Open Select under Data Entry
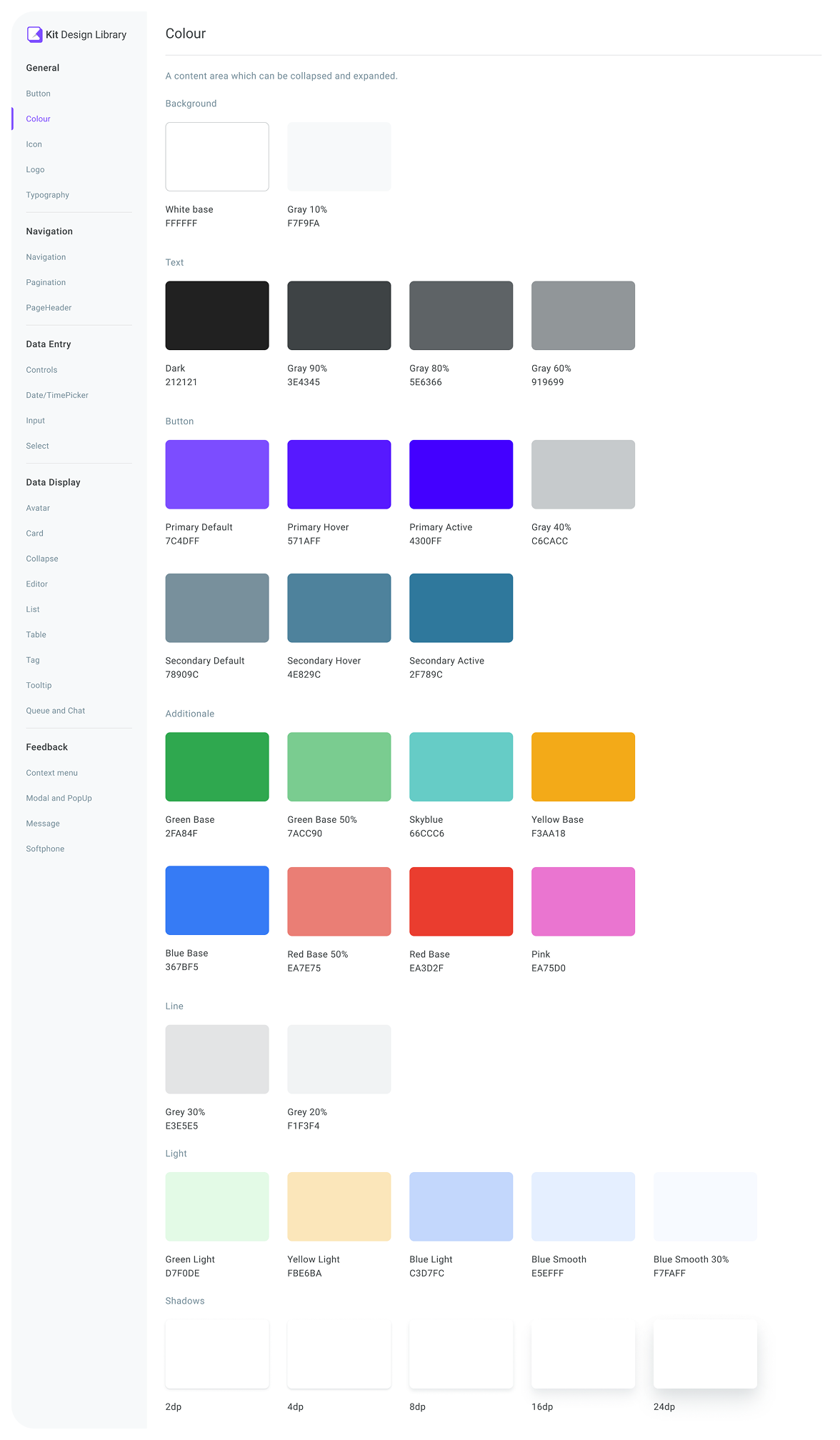Image resolution: width=840 pixels, height=1440 pixels. [x=38, y=446]
